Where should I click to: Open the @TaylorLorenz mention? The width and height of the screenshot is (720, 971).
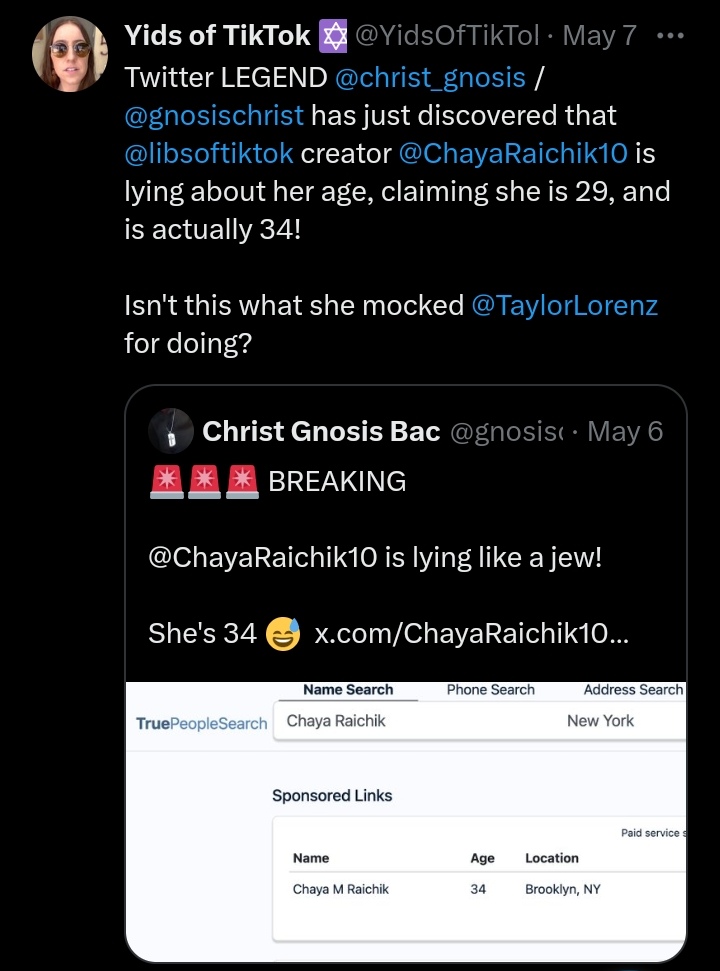(565, 305)
